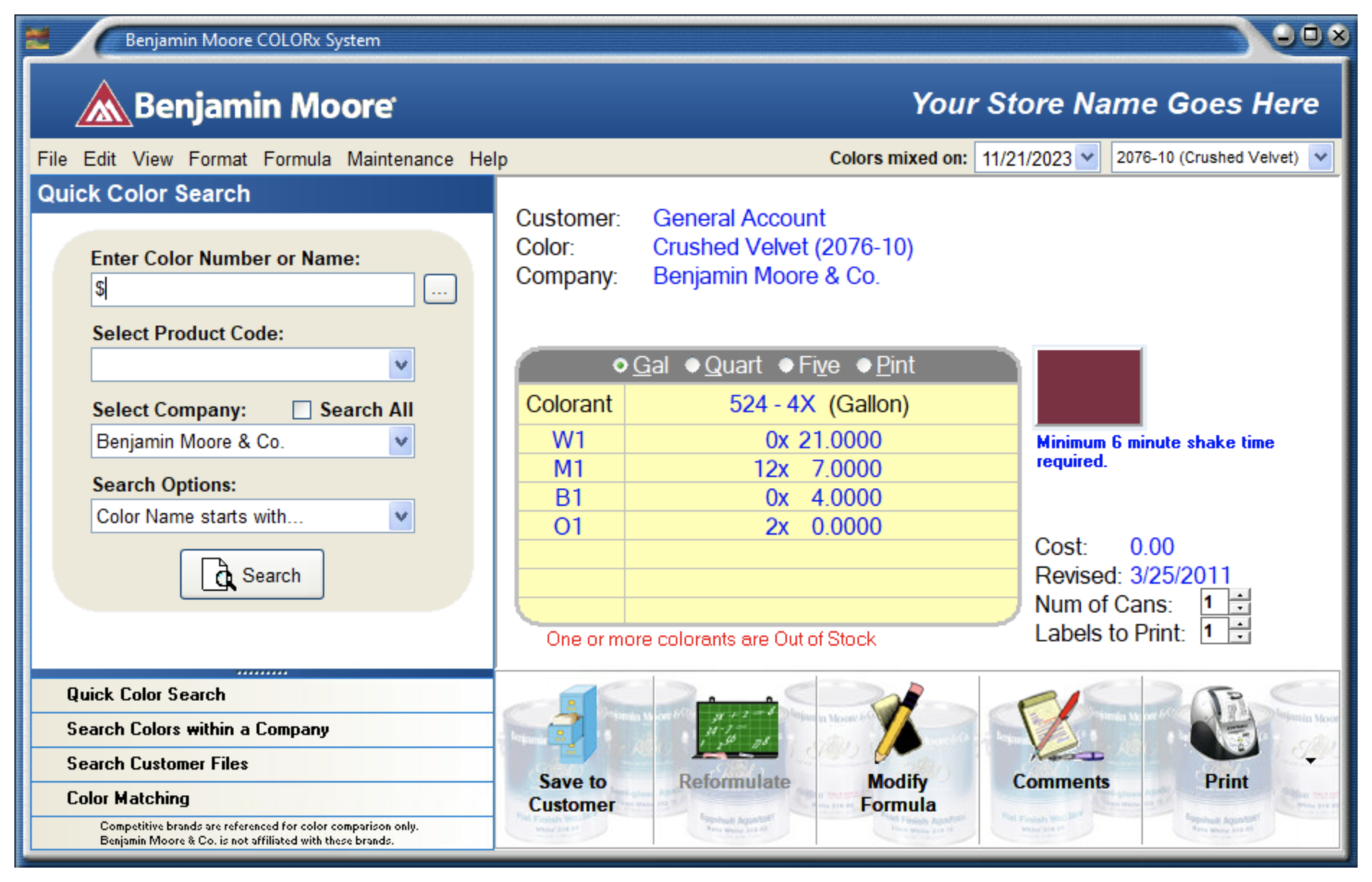
Task: Open the Help menu
Action: coord(489,159)
